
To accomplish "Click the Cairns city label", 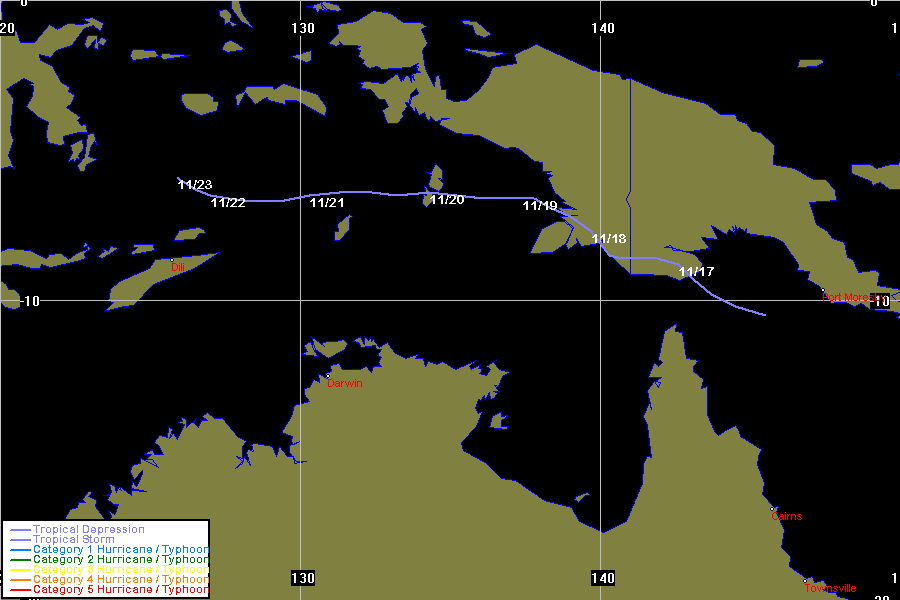I will click(787, 516).
